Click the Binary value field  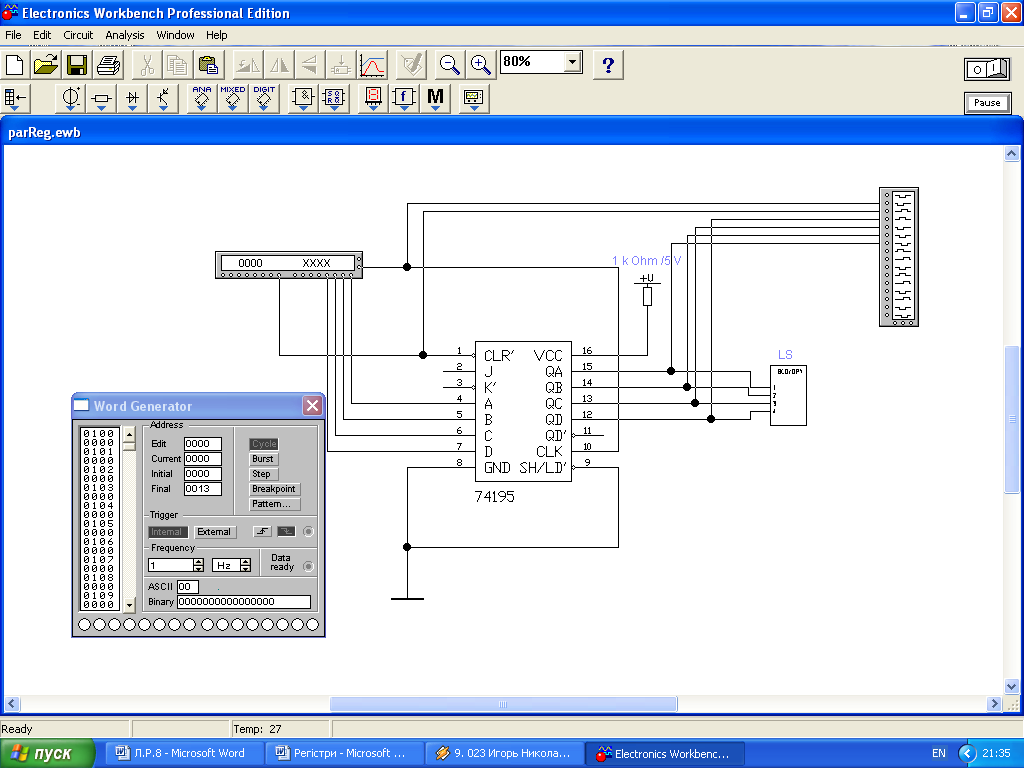click(x=244, y=601)
